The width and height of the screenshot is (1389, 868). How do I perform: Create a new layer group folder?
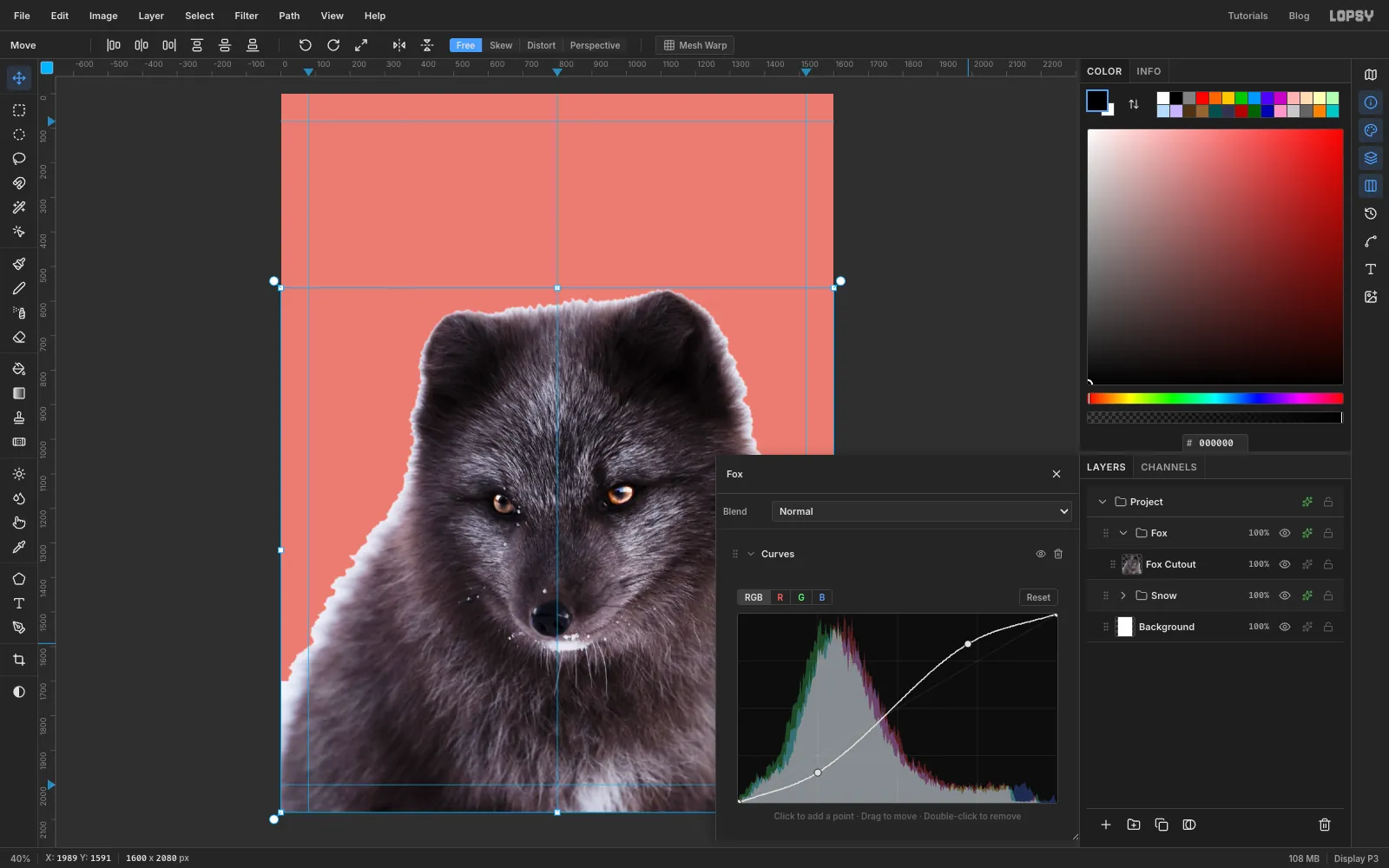pyautogui.click(x=1134, y=825)
